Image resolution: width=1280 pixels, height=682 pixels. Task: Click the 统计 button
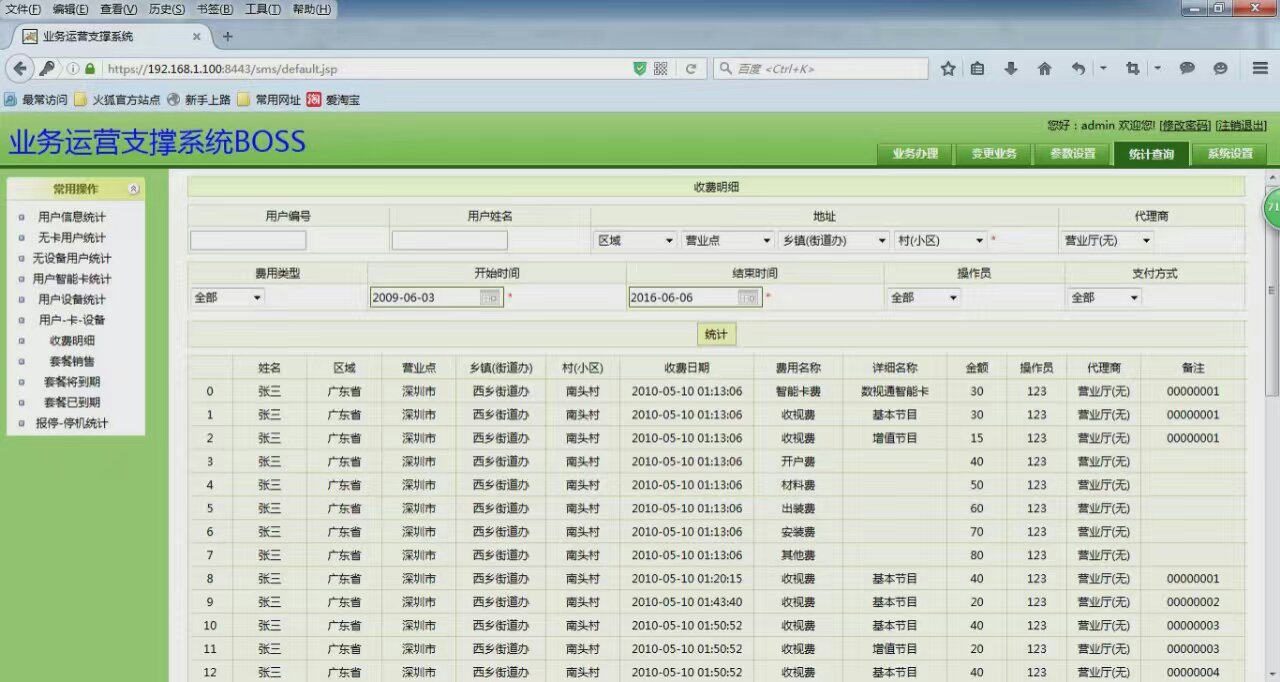[716, 334]
